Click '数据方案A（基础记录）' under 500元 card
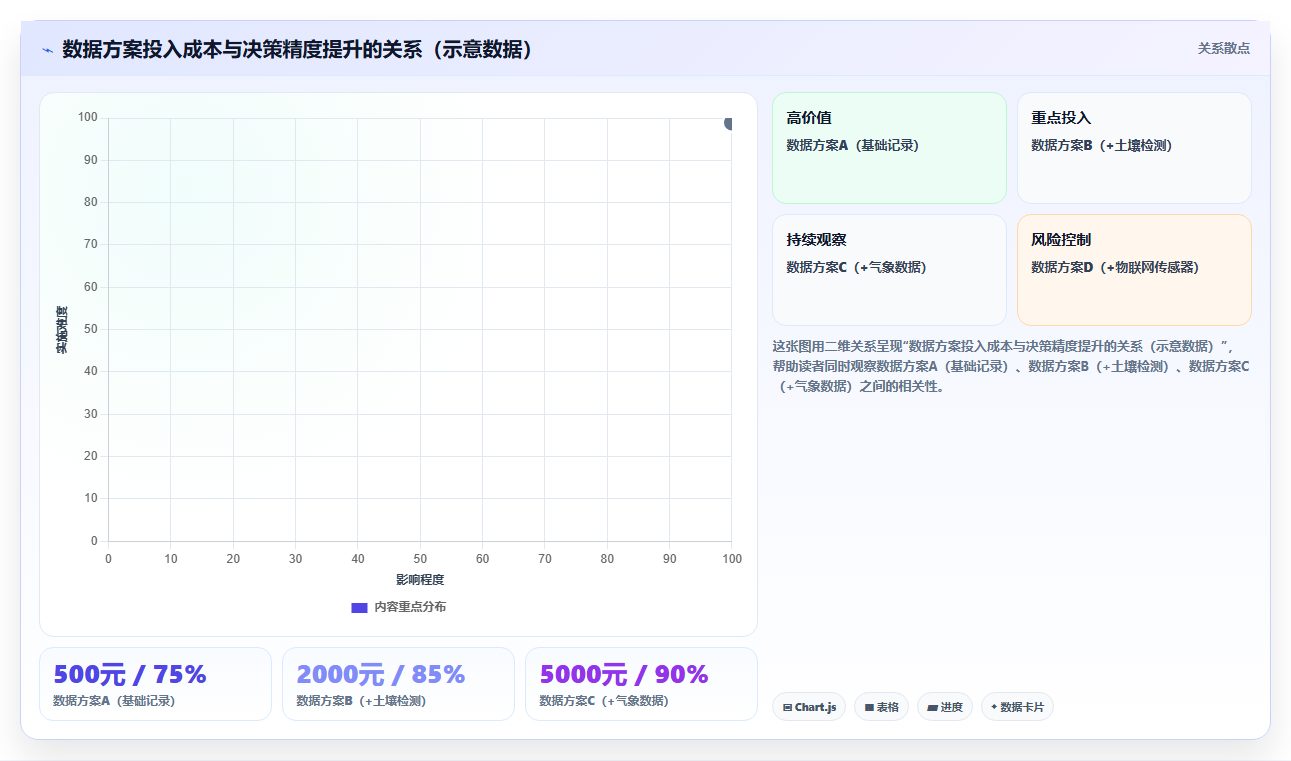Viewport: 1291px width, 761px height. tap(114, 701)
